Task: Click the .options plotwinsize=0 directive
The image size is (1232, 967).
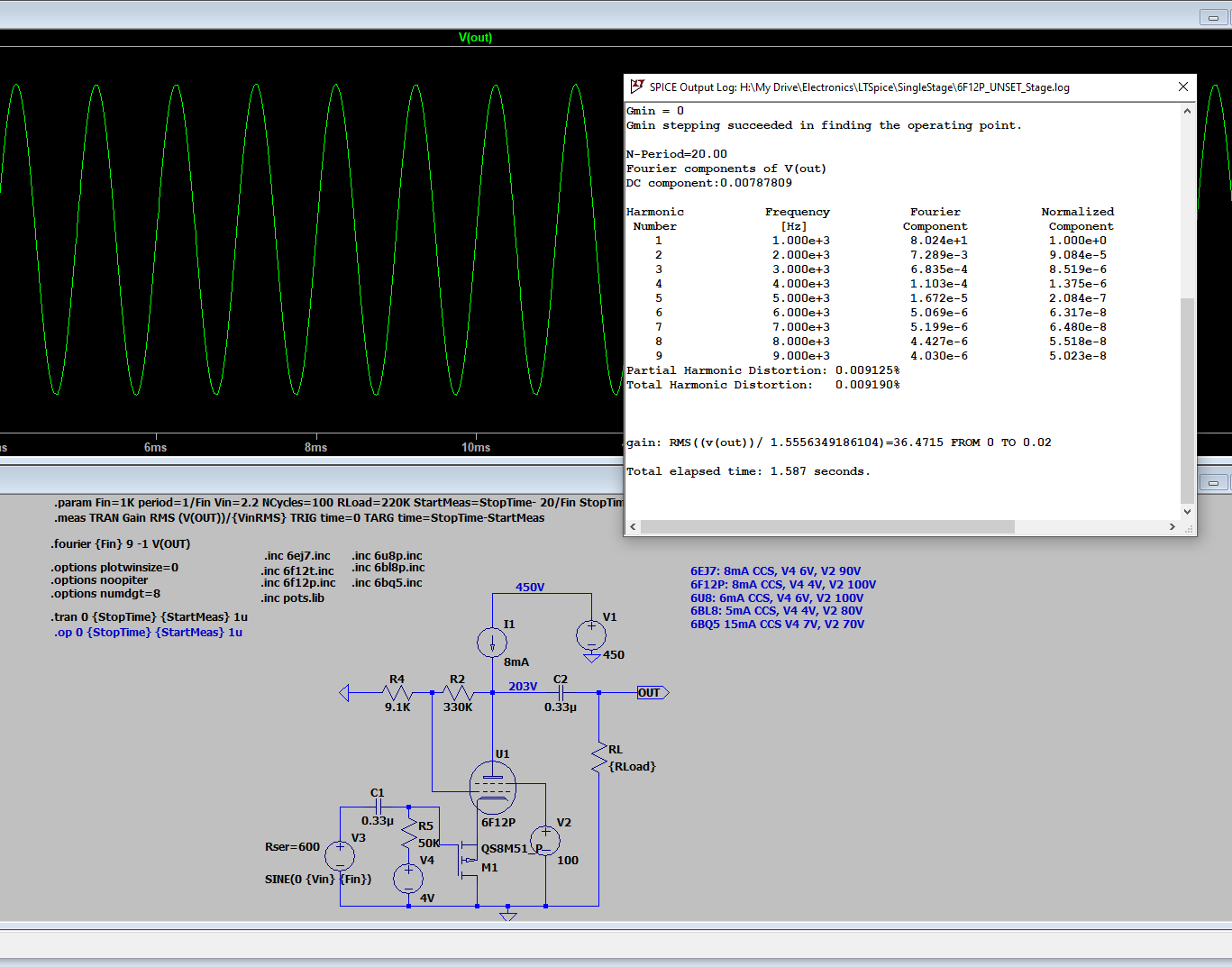Action: 114,567
